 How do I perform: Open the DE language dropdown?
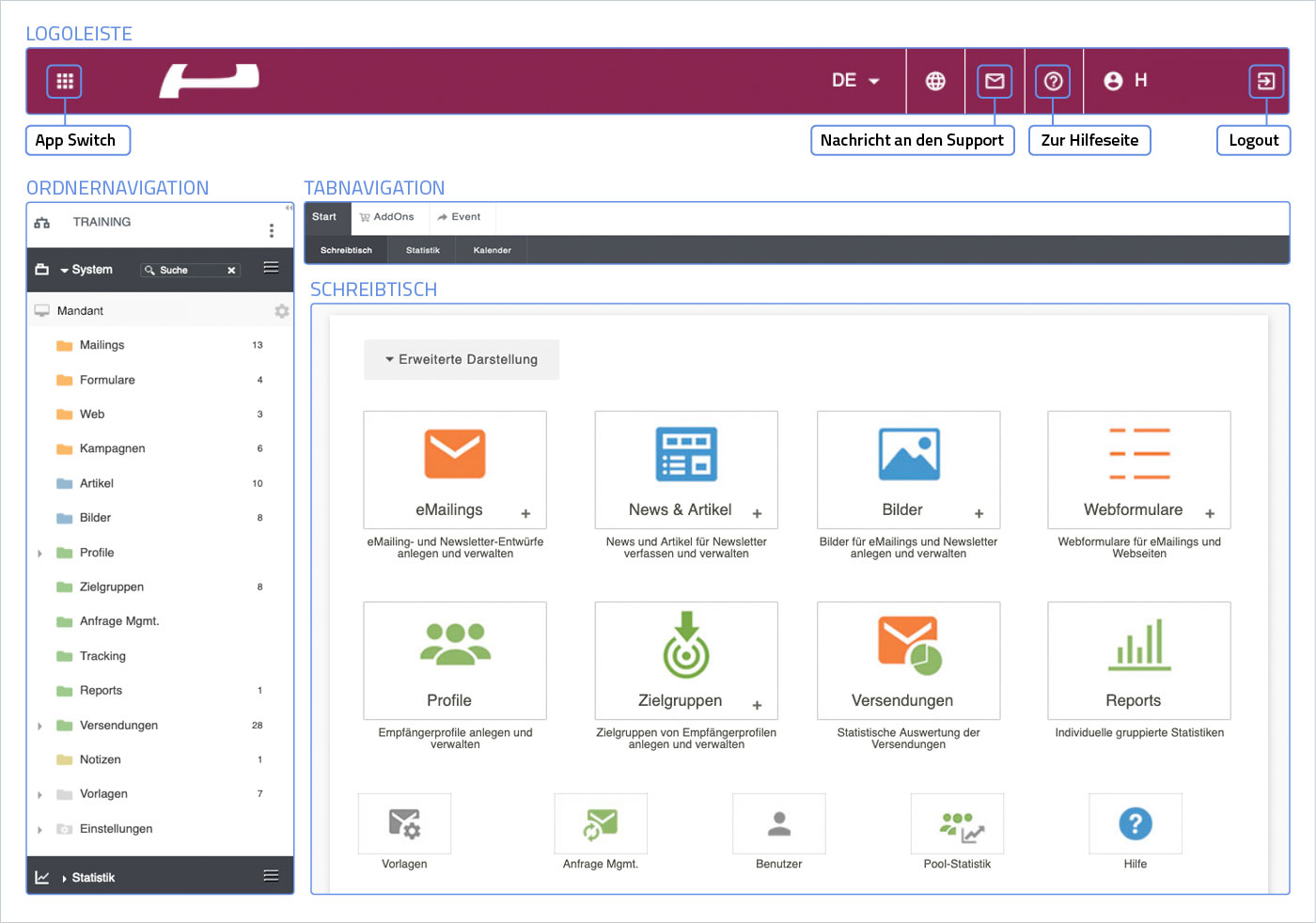coord(855,81)
